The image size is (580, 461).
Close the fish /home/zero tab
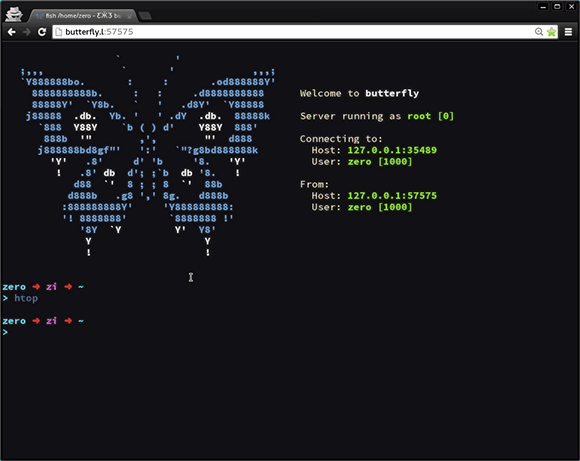click(129, 17)
